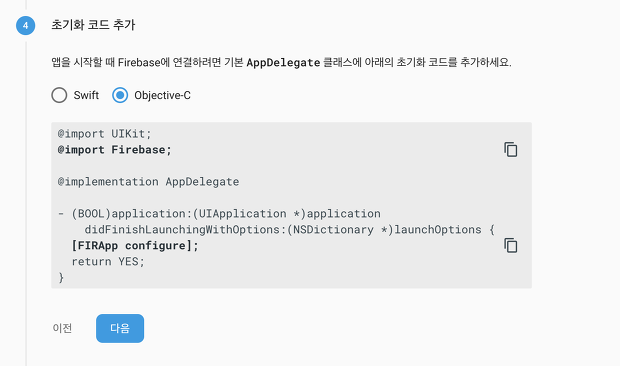Select the Objective-C radio button

tap(120, 95)
